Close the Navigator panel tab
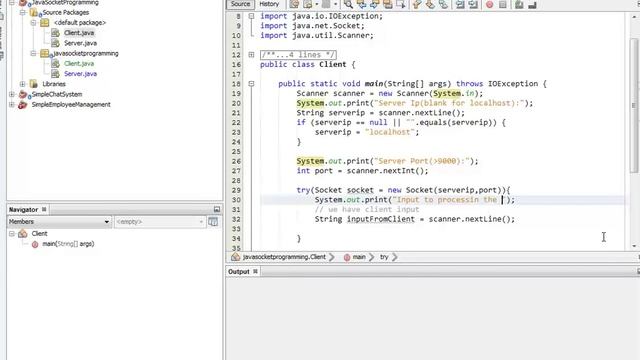Screen dimensions: 640x360 click(x=44, y=209)
